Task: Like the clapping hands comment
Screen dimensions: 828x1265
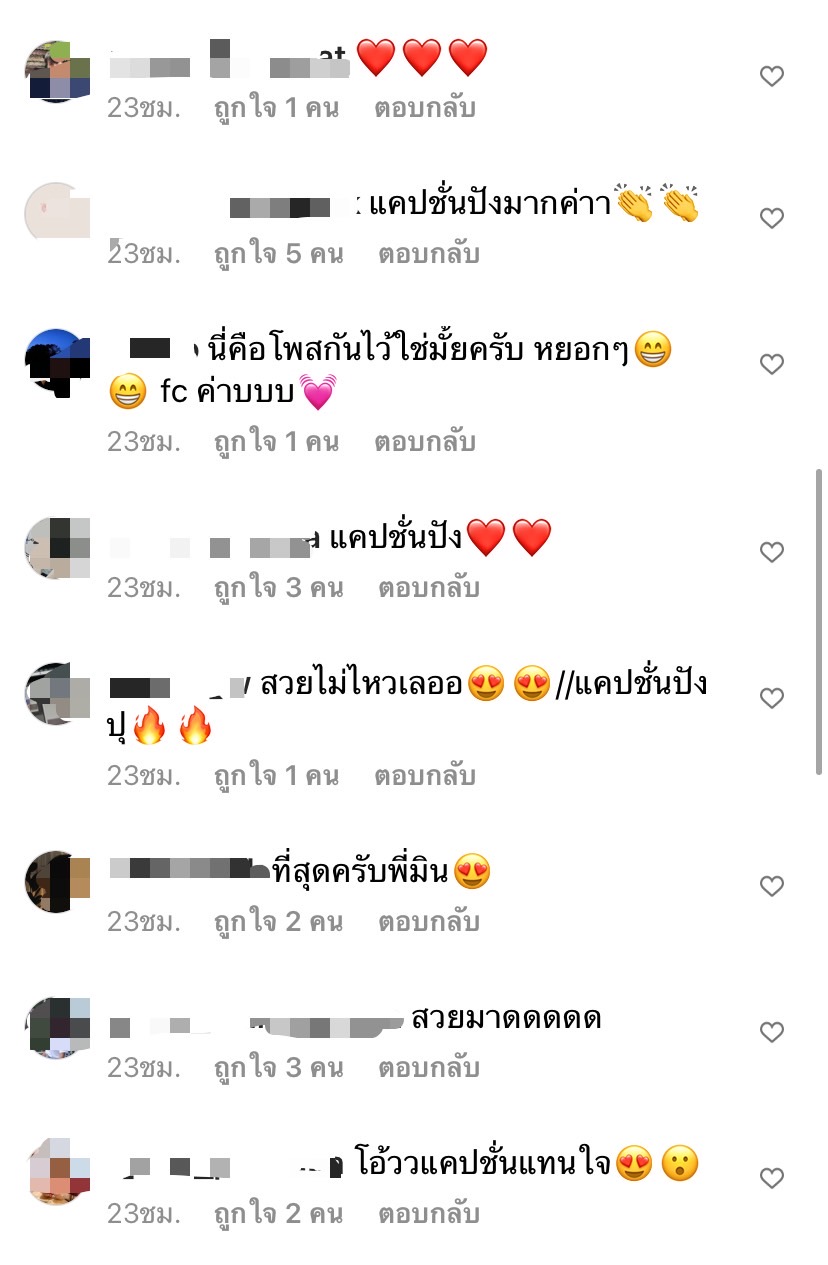Action: pos(772,218)
